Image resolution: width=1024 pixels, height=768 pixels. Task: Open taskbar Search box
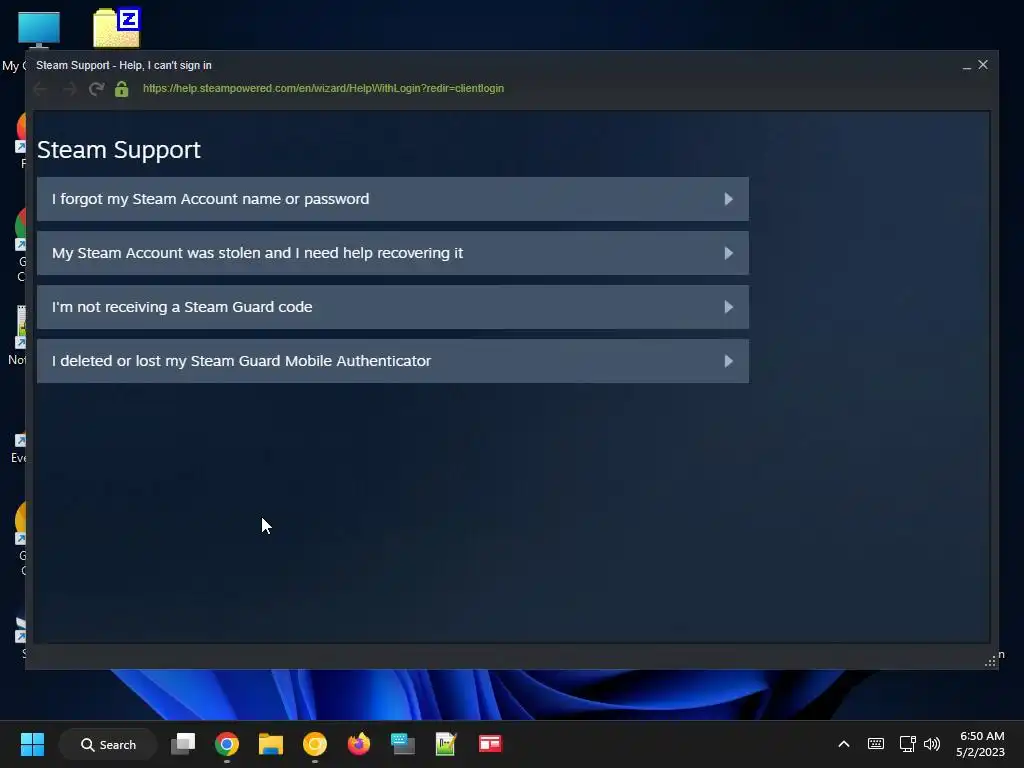click(108, 744)
